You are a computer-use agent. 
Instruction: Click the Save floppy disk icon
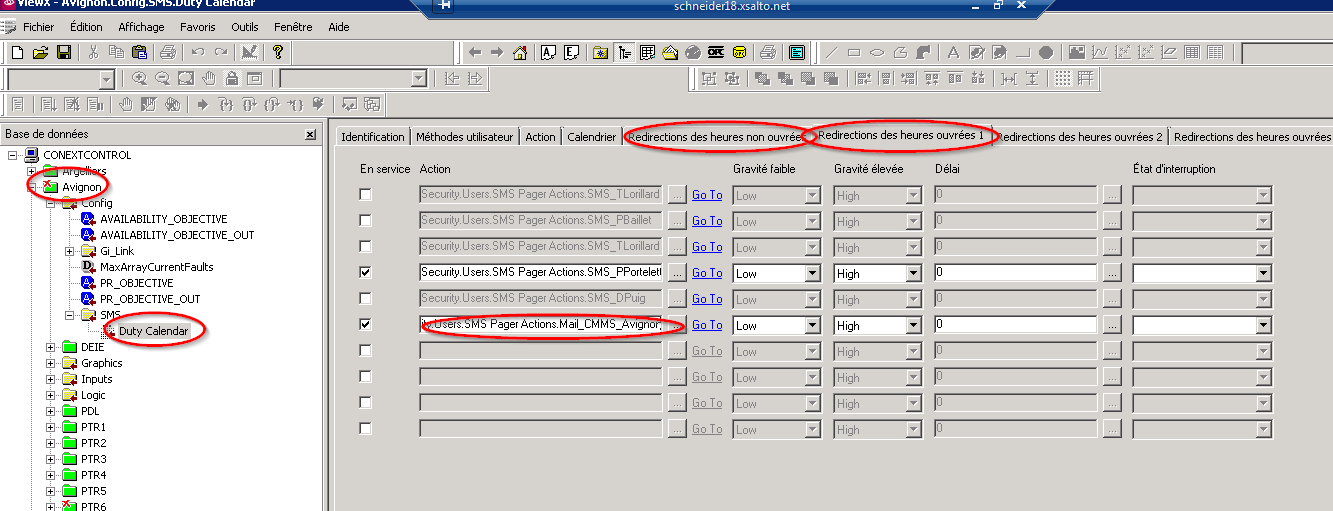tap(63, 52)
